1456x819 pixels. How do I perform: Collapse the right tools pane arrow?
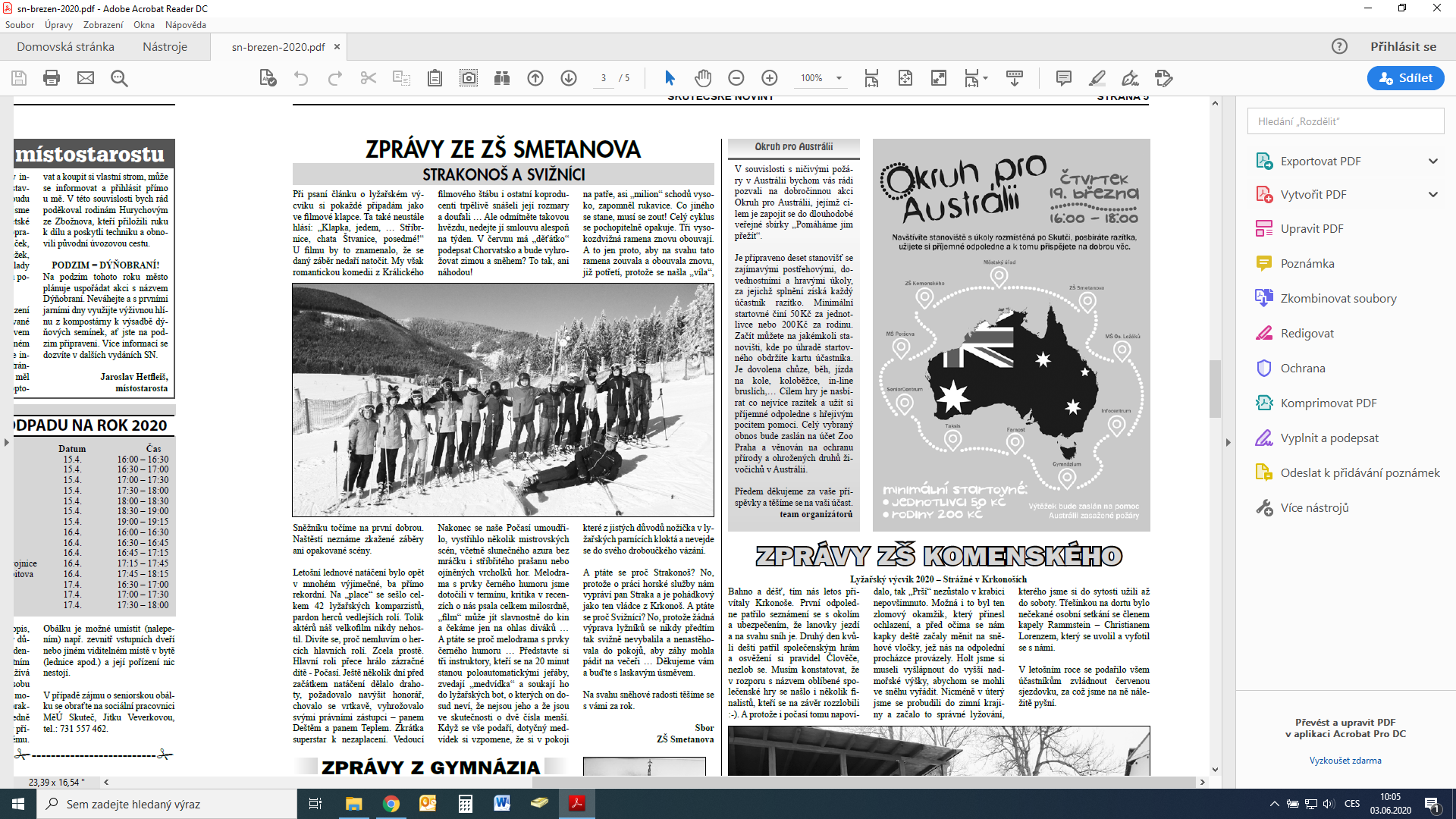(1228, 442)
